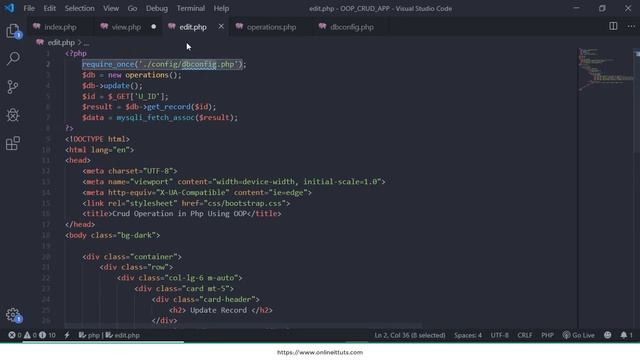Go to line via Ln 2, Col 36
640x360 pixels.
point(410,335)
